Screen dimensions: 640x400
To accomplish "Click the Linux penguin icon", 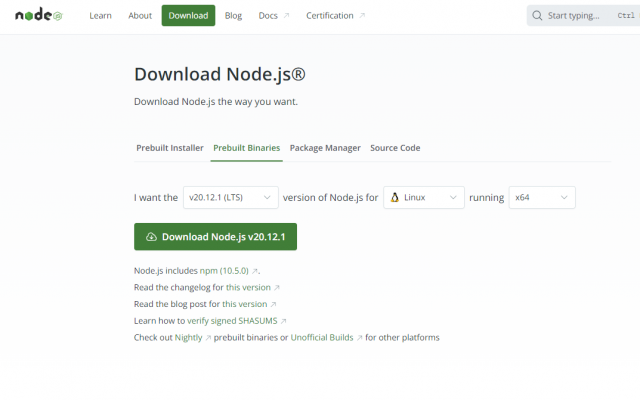I will [395, 198].
